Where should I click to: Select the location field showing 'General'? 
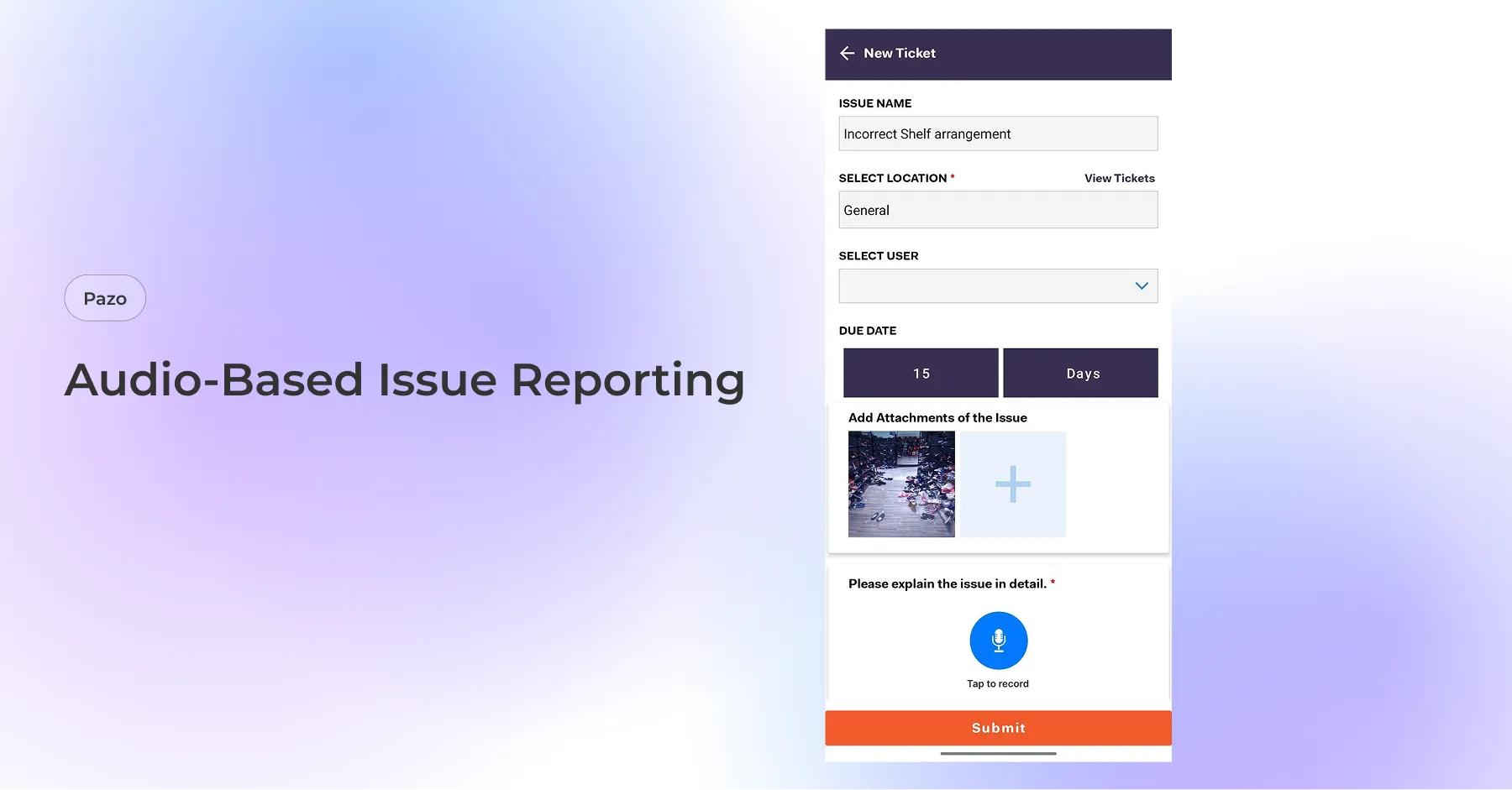click(x=998, y=210)
